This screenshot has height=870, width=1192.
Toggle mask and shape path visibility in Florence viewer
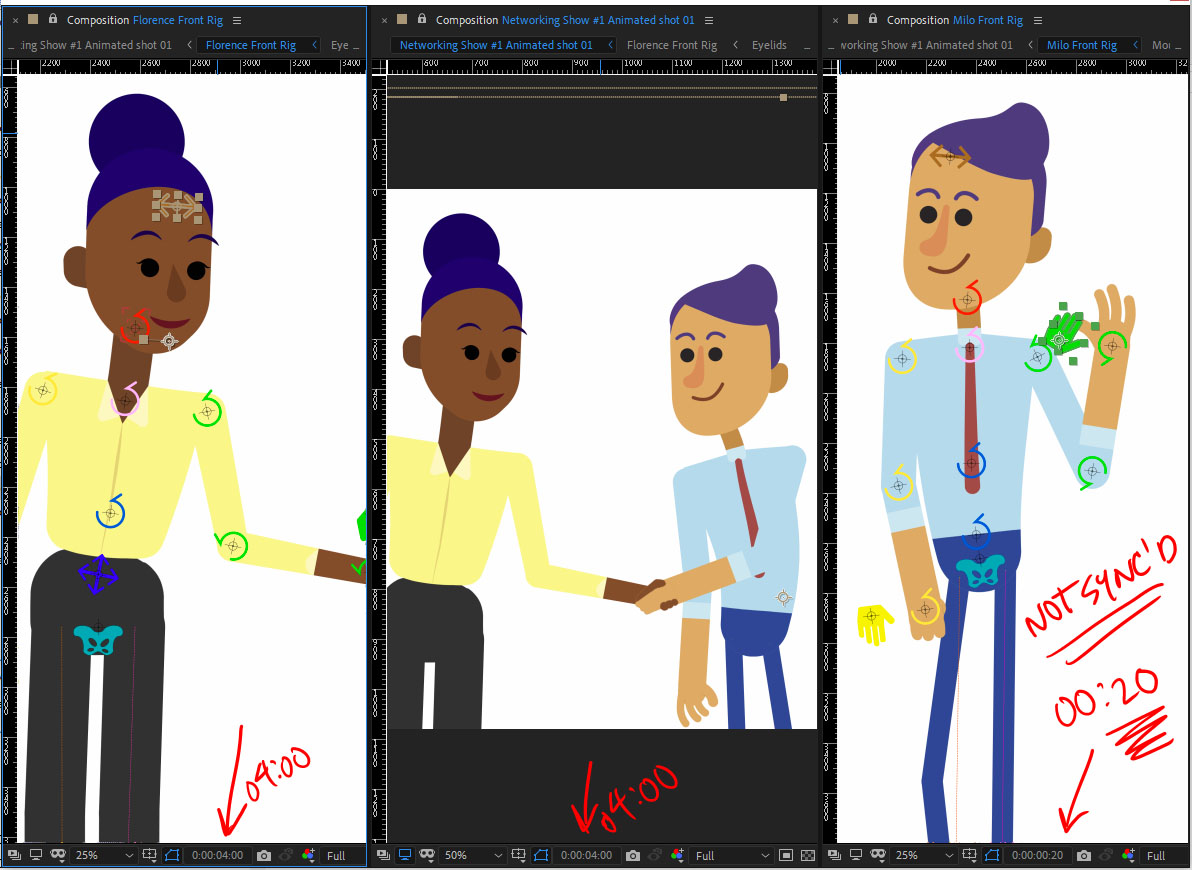172,856
